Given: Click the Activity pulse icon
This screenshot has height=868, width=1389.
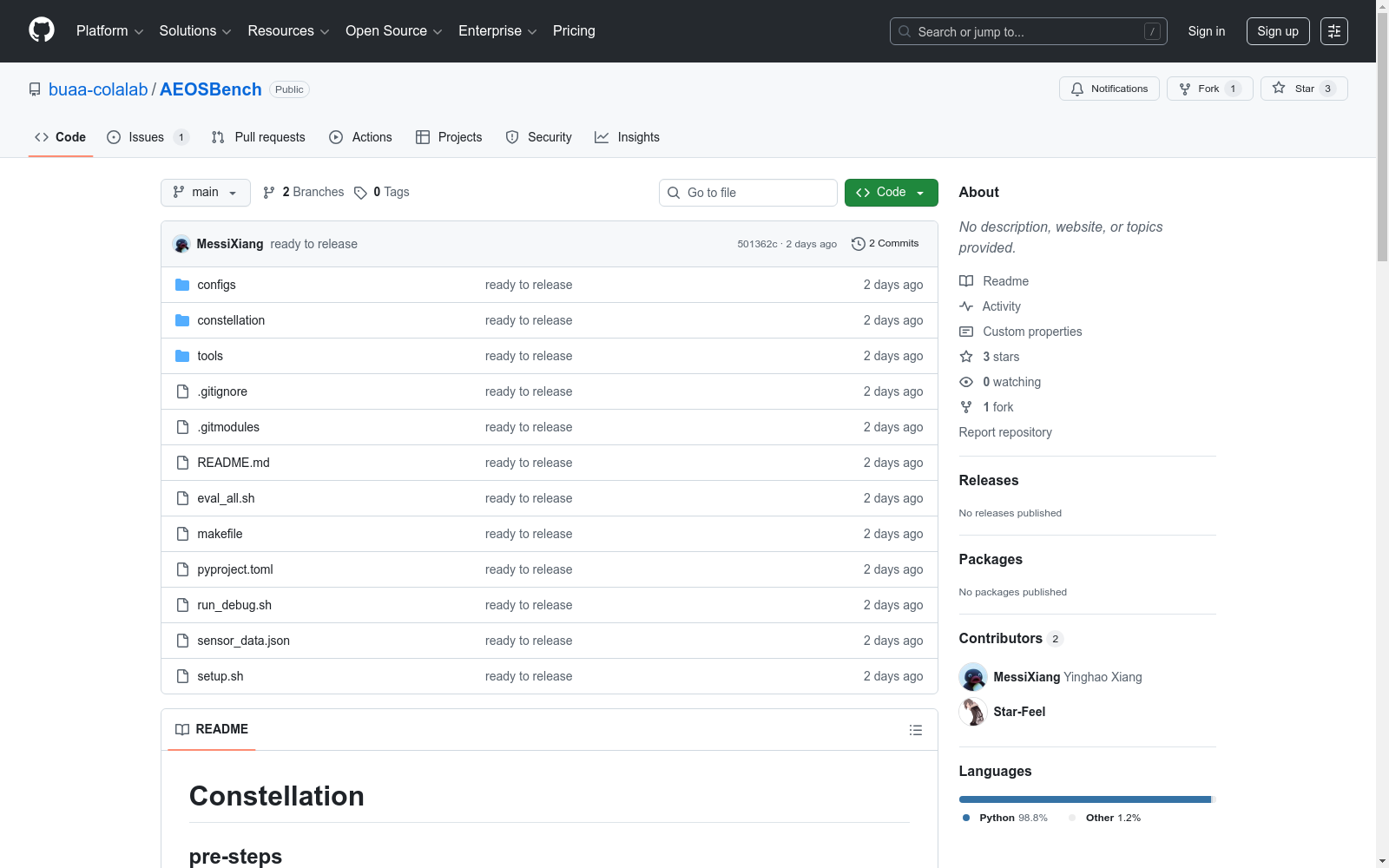Looking at the screenshot, I should pyautogui.click(x=966, y=306).
